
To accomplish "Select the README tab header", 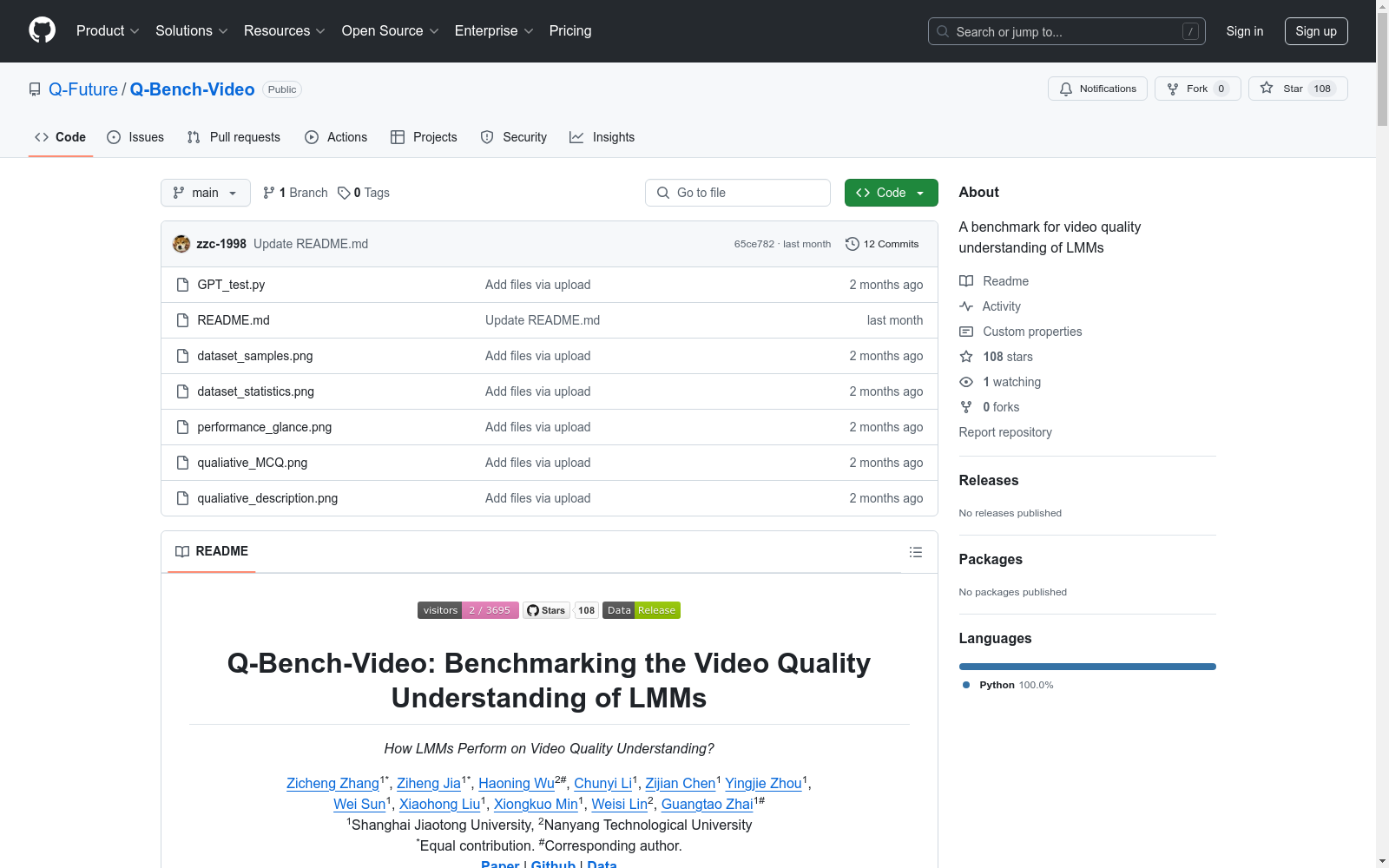I will [212, 551].
